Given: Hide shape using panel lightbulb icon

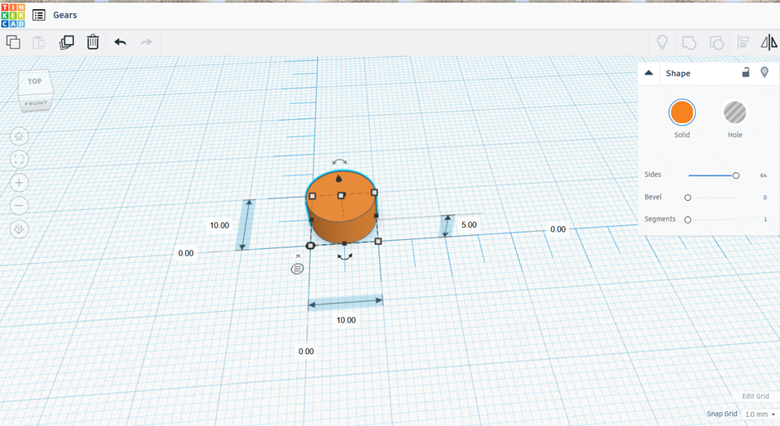Looking at the screenshot, I should point(765,72).
